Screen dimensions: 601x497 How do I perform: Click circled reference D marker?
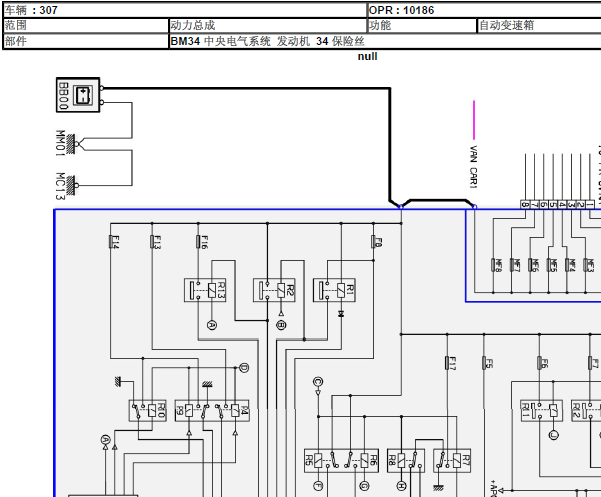click(x=244, y=368)
